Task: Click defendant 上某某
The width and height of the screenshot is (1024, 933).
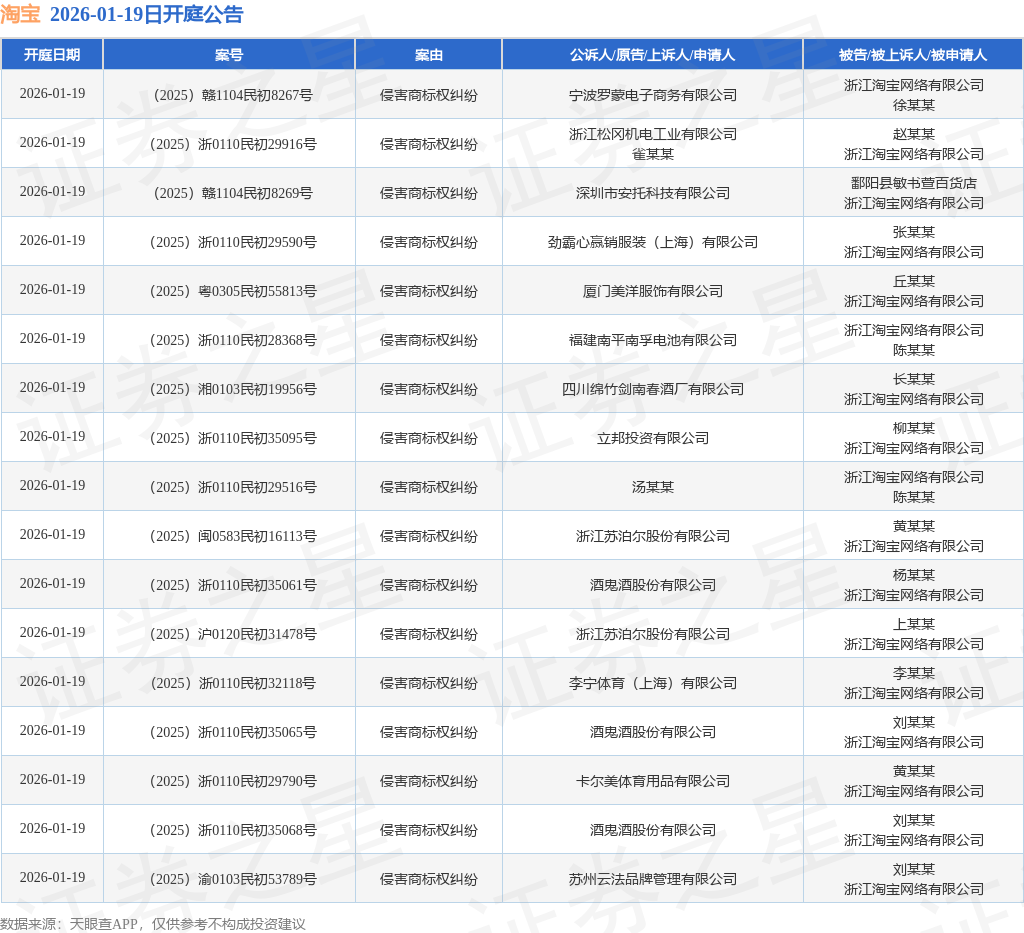Action: click(914, 624)
